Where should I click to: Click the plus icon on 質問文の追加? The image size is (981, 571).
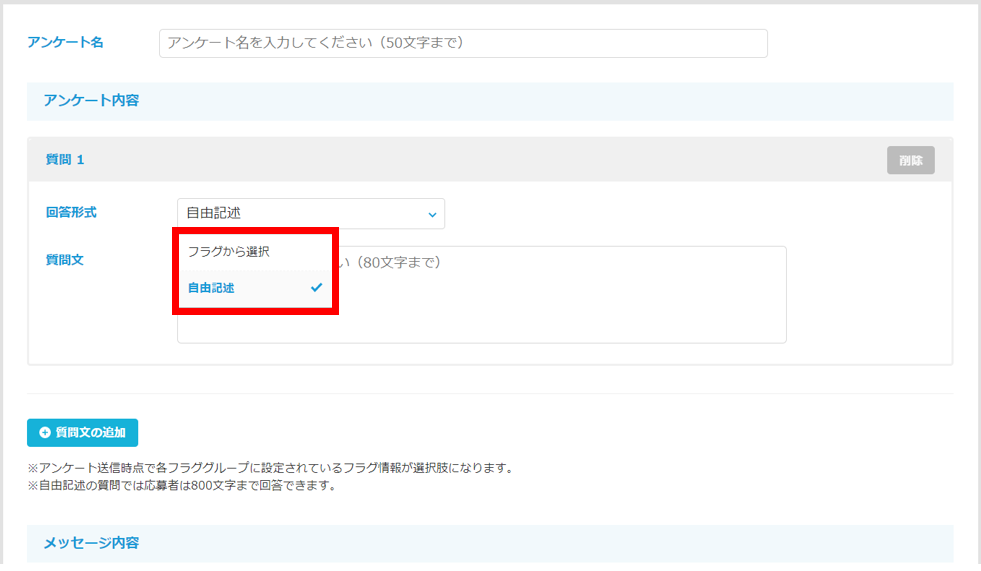pos(44,433)
